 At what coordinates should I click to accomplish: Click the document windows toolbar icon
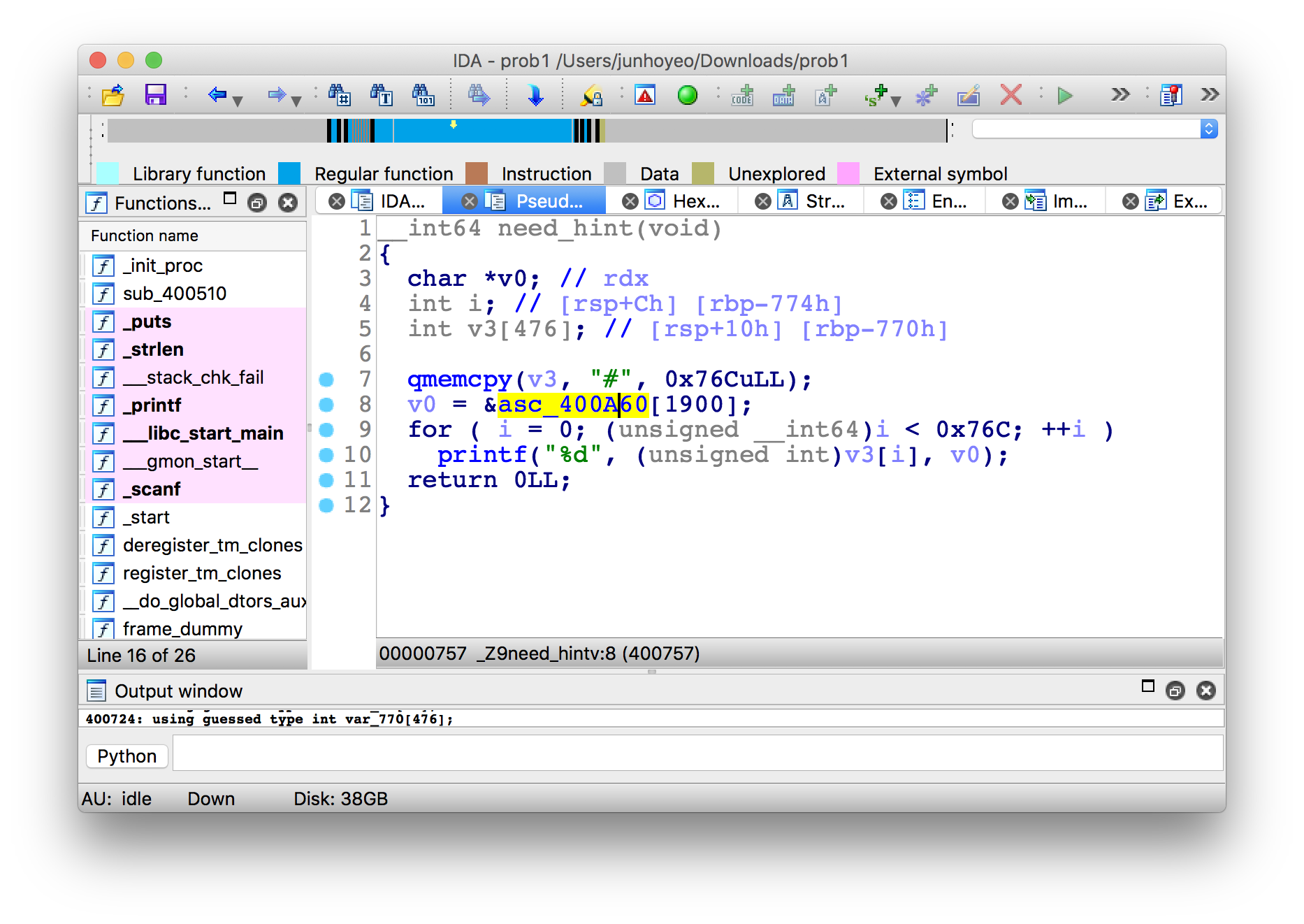pyautogui.click(x=1171, y=95)
